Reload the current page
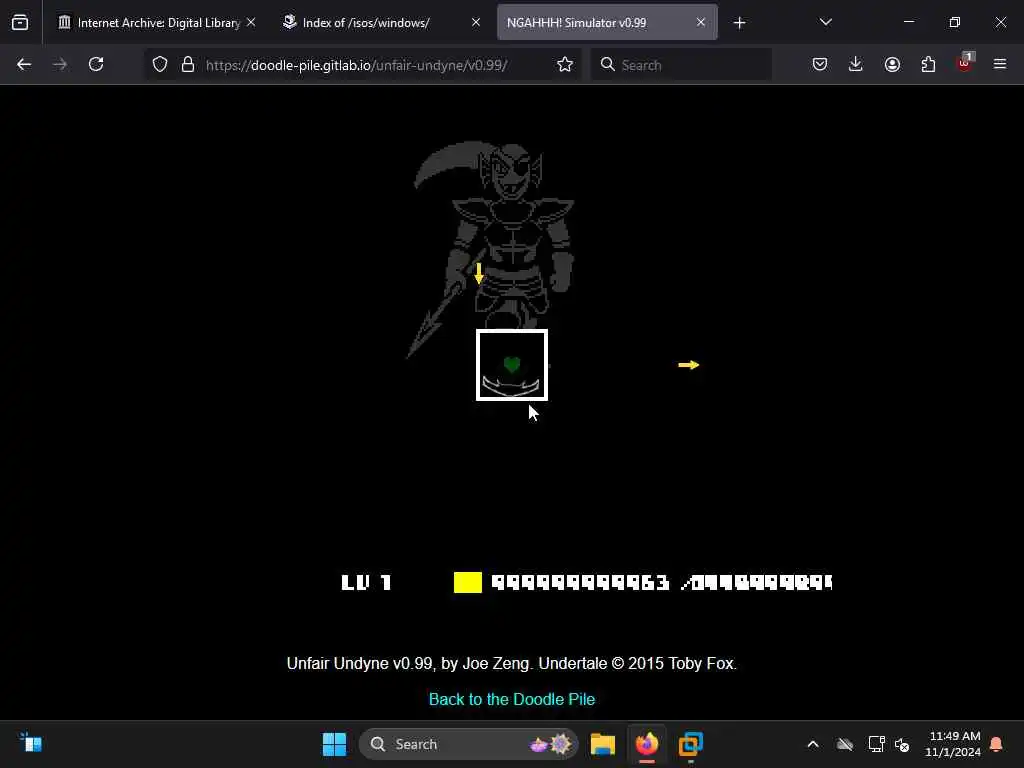 [96, 65]
